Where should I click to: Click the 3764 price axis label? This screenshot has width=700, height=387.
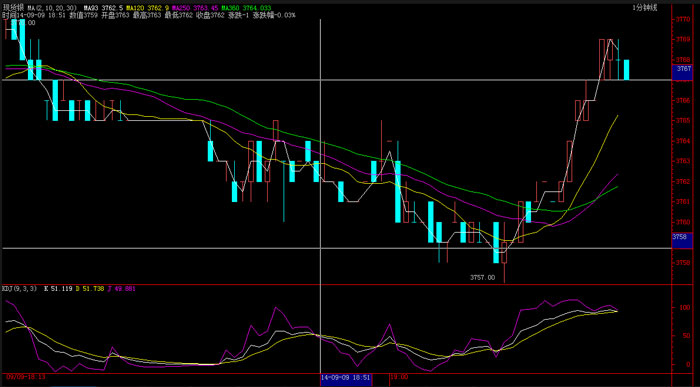point(683,141)
